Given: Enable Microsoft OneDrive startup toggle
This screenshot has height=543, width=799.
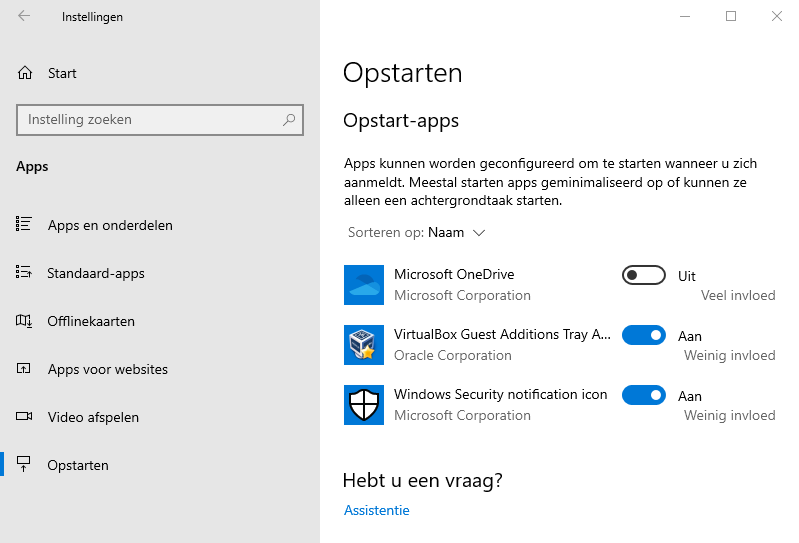Looking at the screenshot, I should [x=643, y=275].
